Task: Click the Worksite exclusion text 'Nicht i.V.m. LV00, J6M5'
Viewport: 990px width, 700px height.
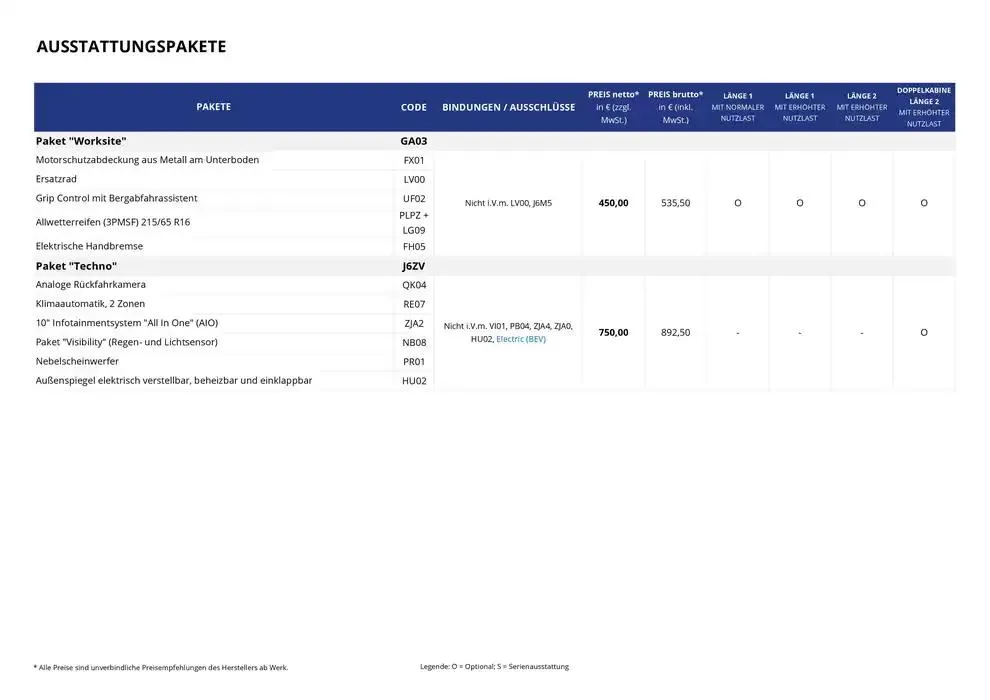Action: point(508,203)
